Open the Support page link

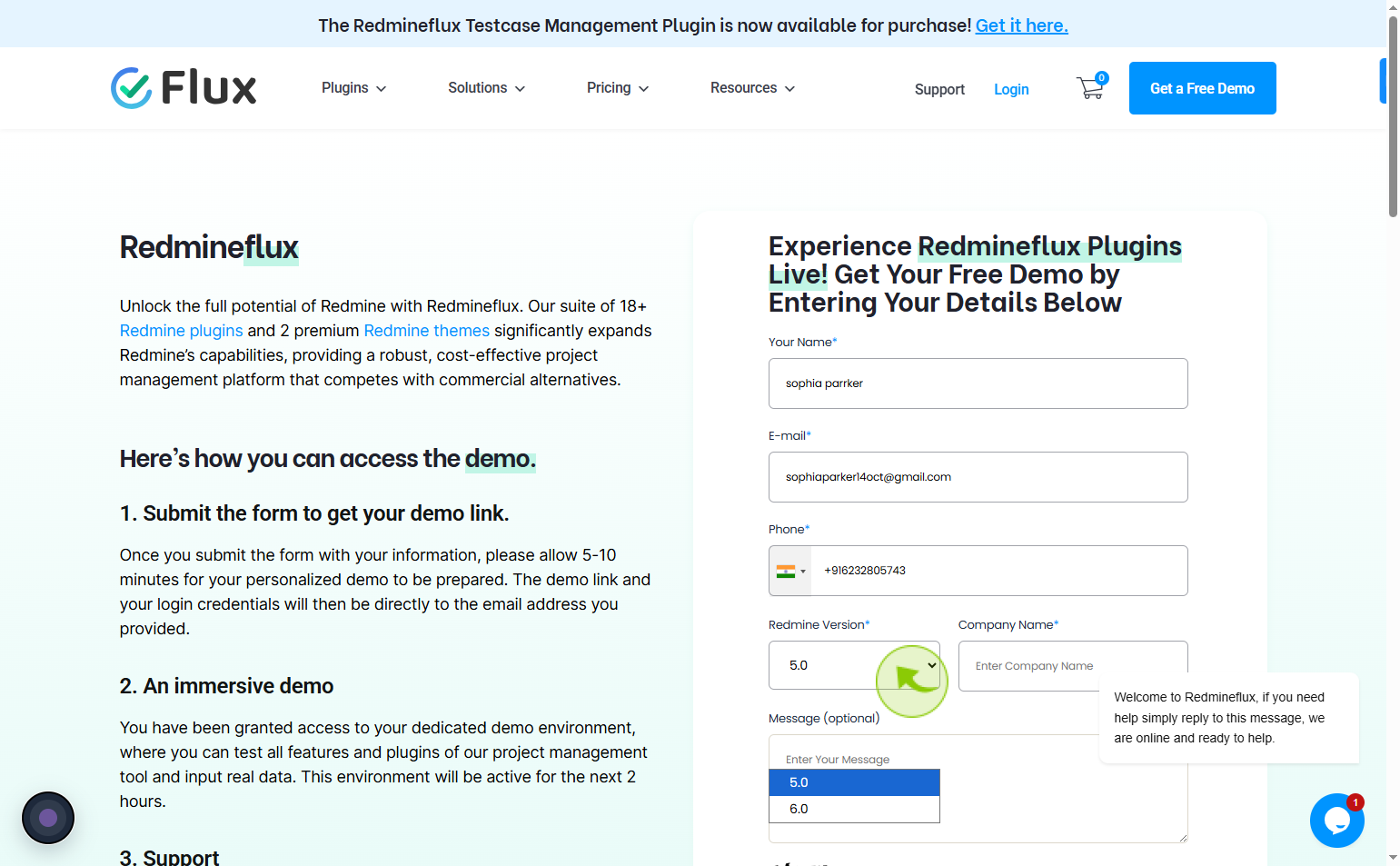point(939,89)
